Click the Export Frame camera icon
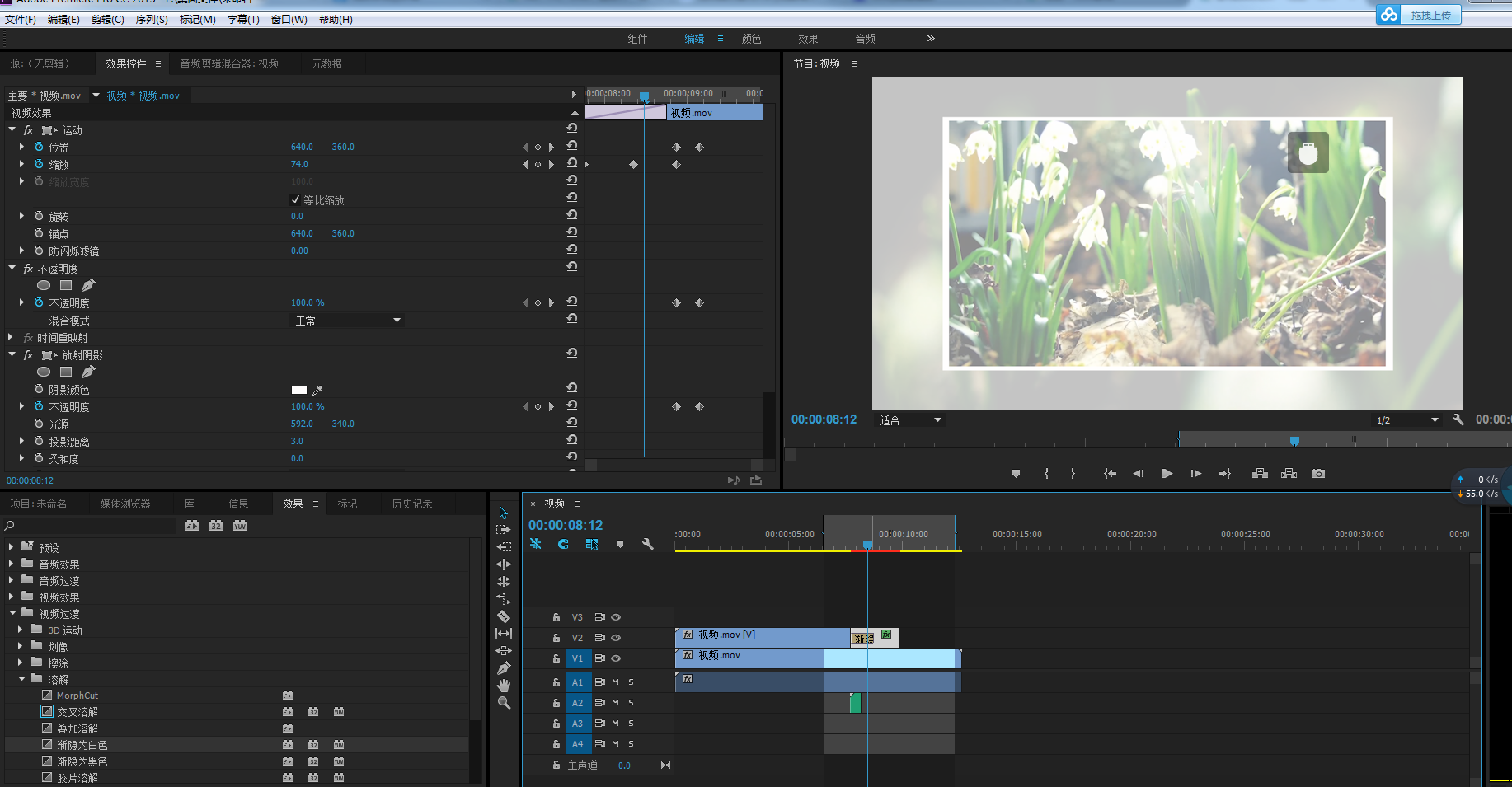 [x=1318, y=474]
